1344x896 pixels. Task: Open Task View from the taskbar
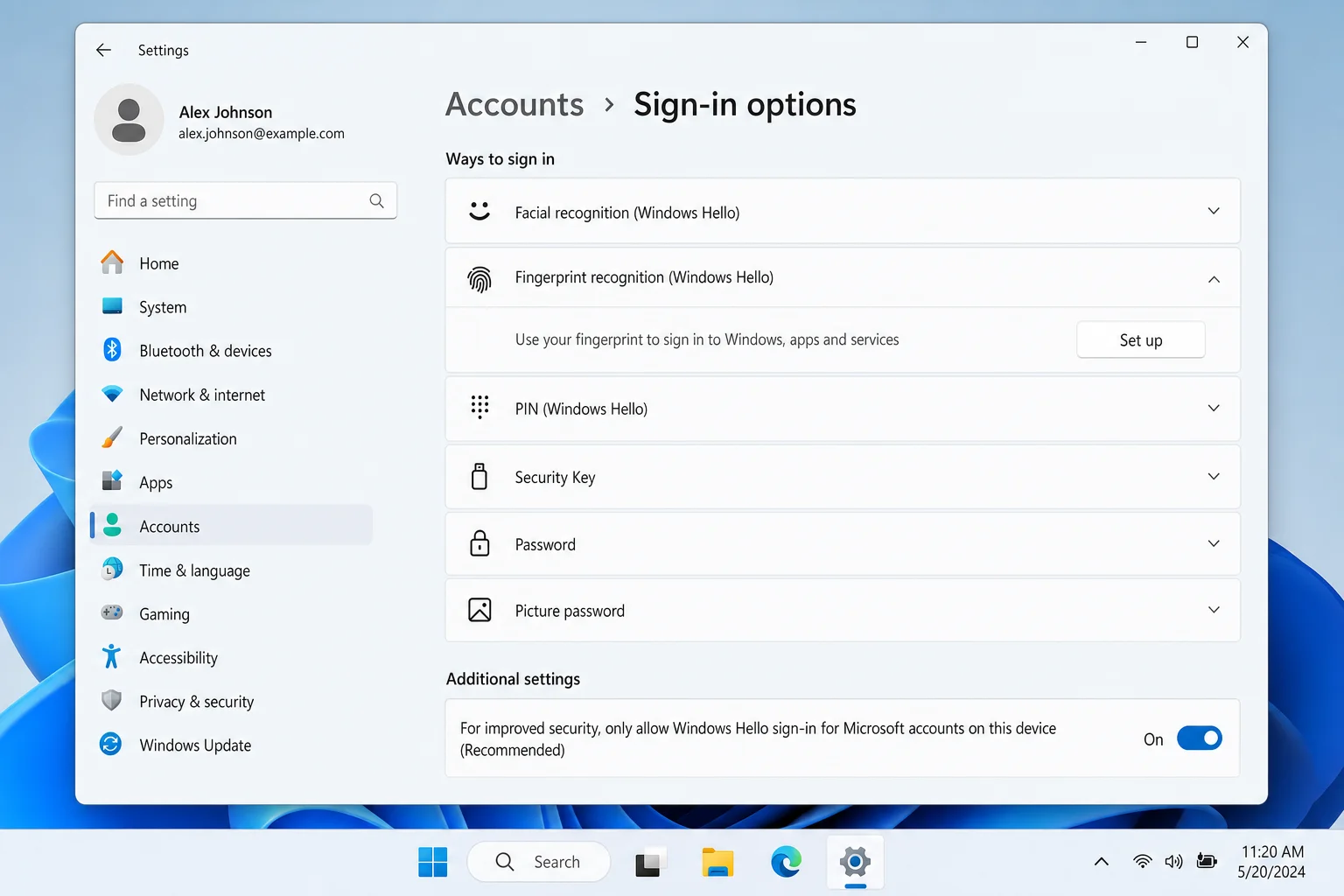(x=650, y=863)
